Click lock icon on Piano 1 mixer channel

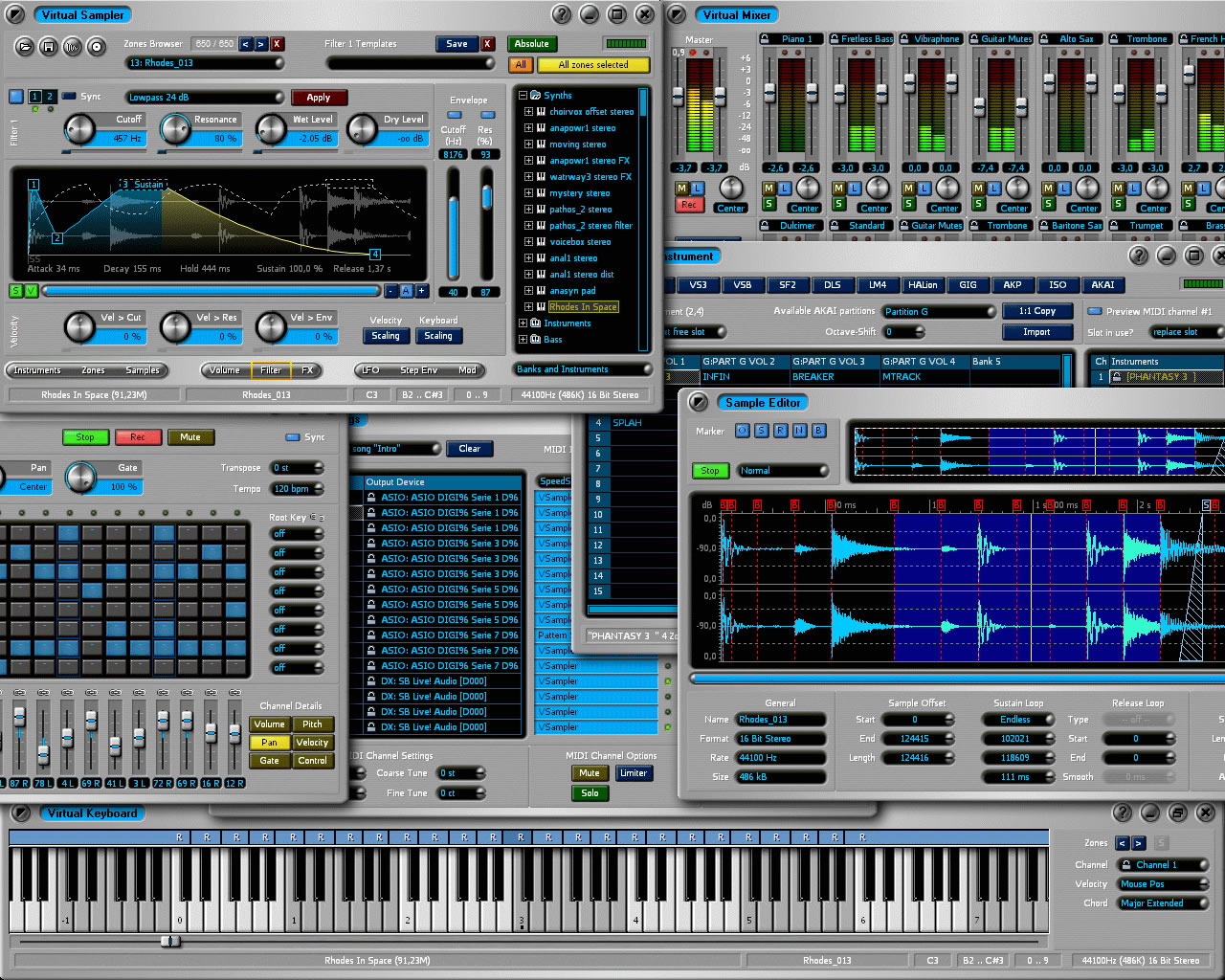tap(766, 39)
